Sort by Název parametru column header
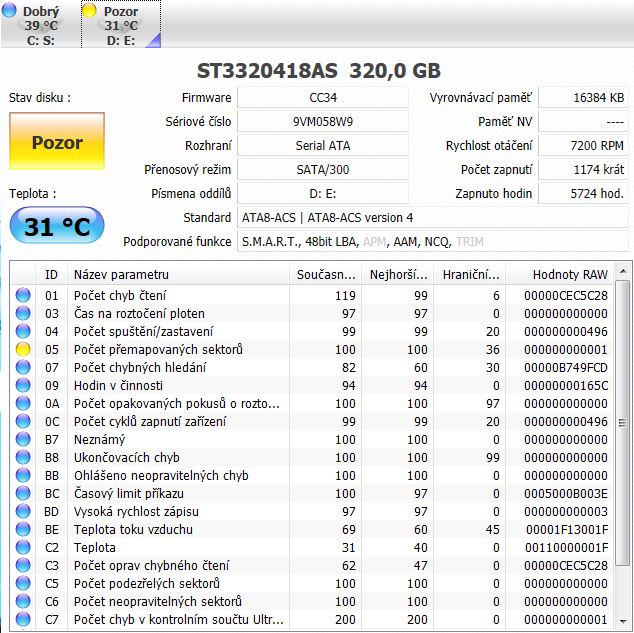Screen dimensions: 634x633 click(178, 274)
